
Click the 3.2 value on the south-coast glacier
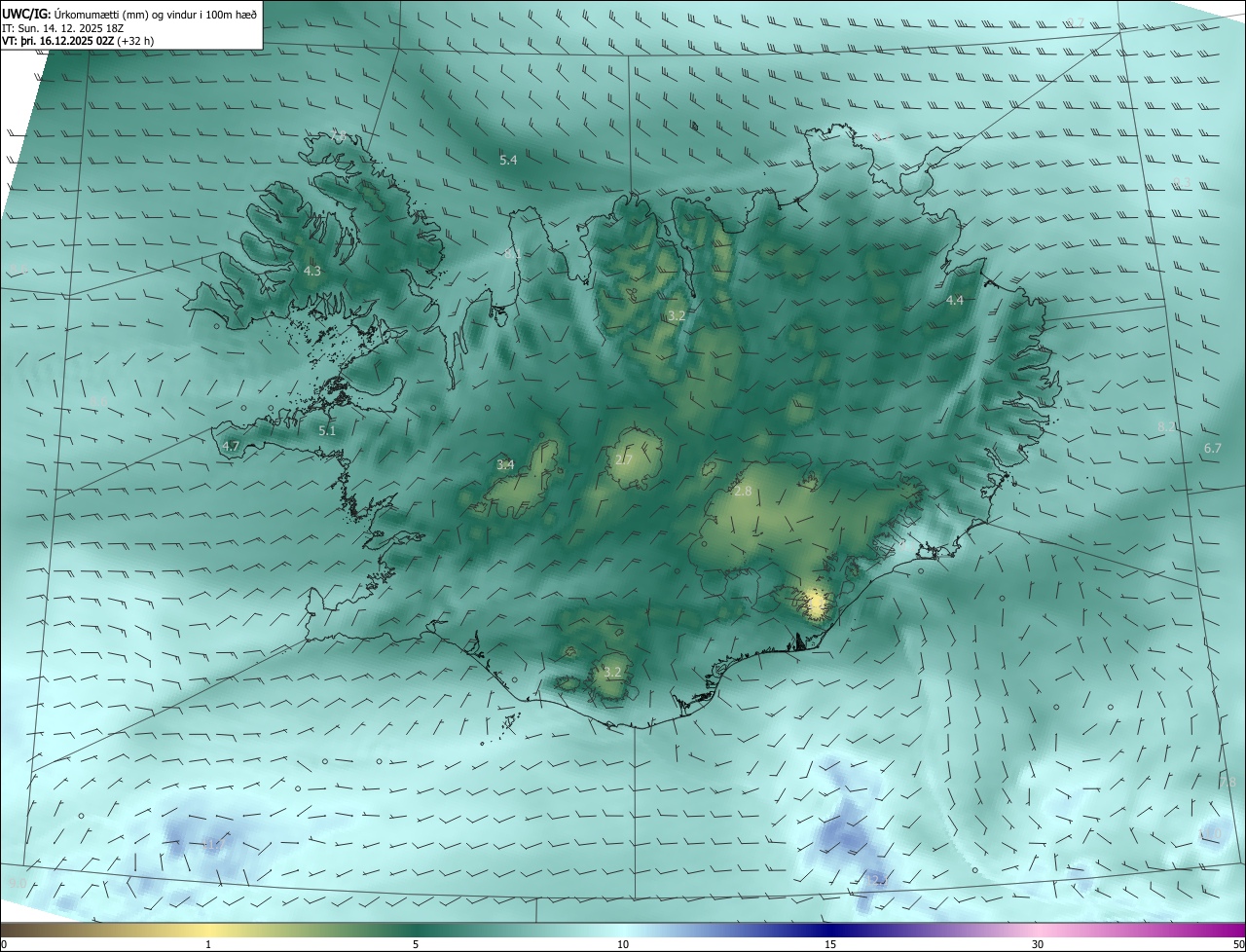[x=612, y=673]
